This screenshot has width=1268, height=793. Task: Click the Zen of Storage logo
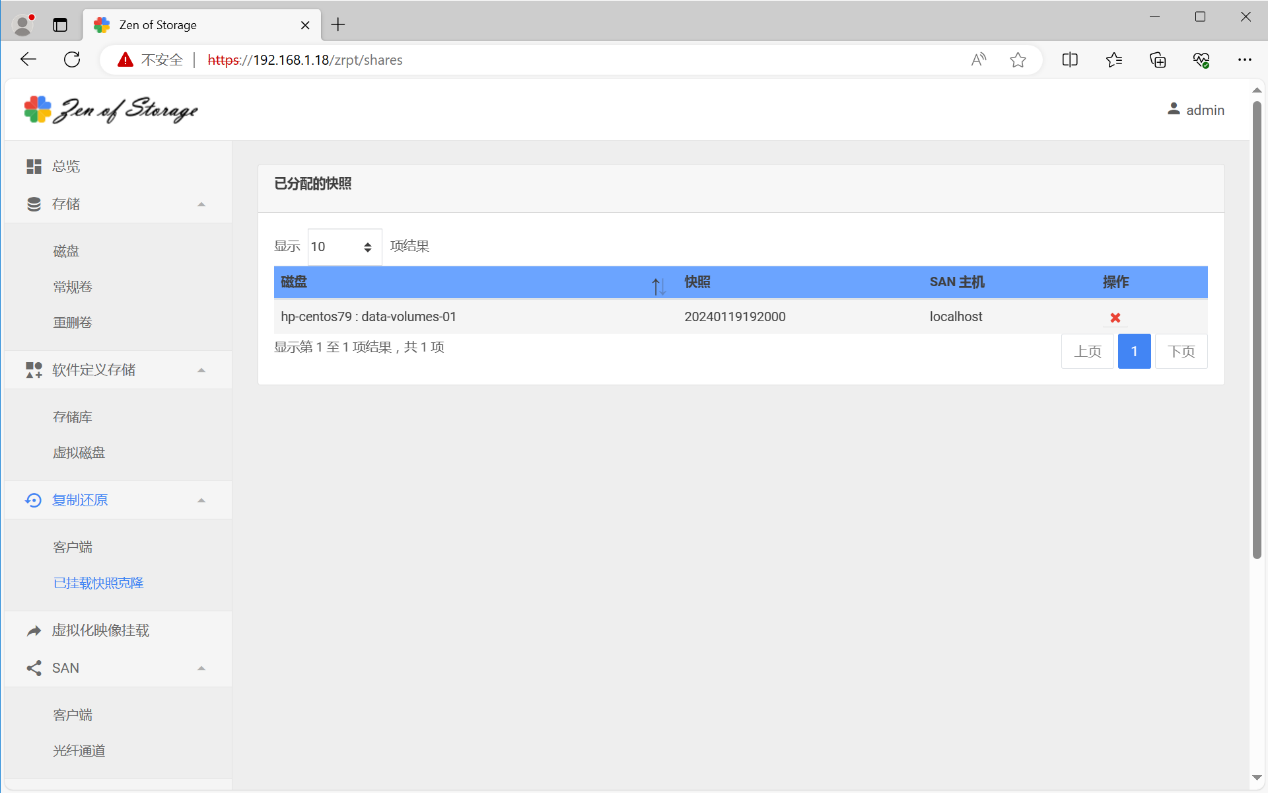click(x=111, y=110)
